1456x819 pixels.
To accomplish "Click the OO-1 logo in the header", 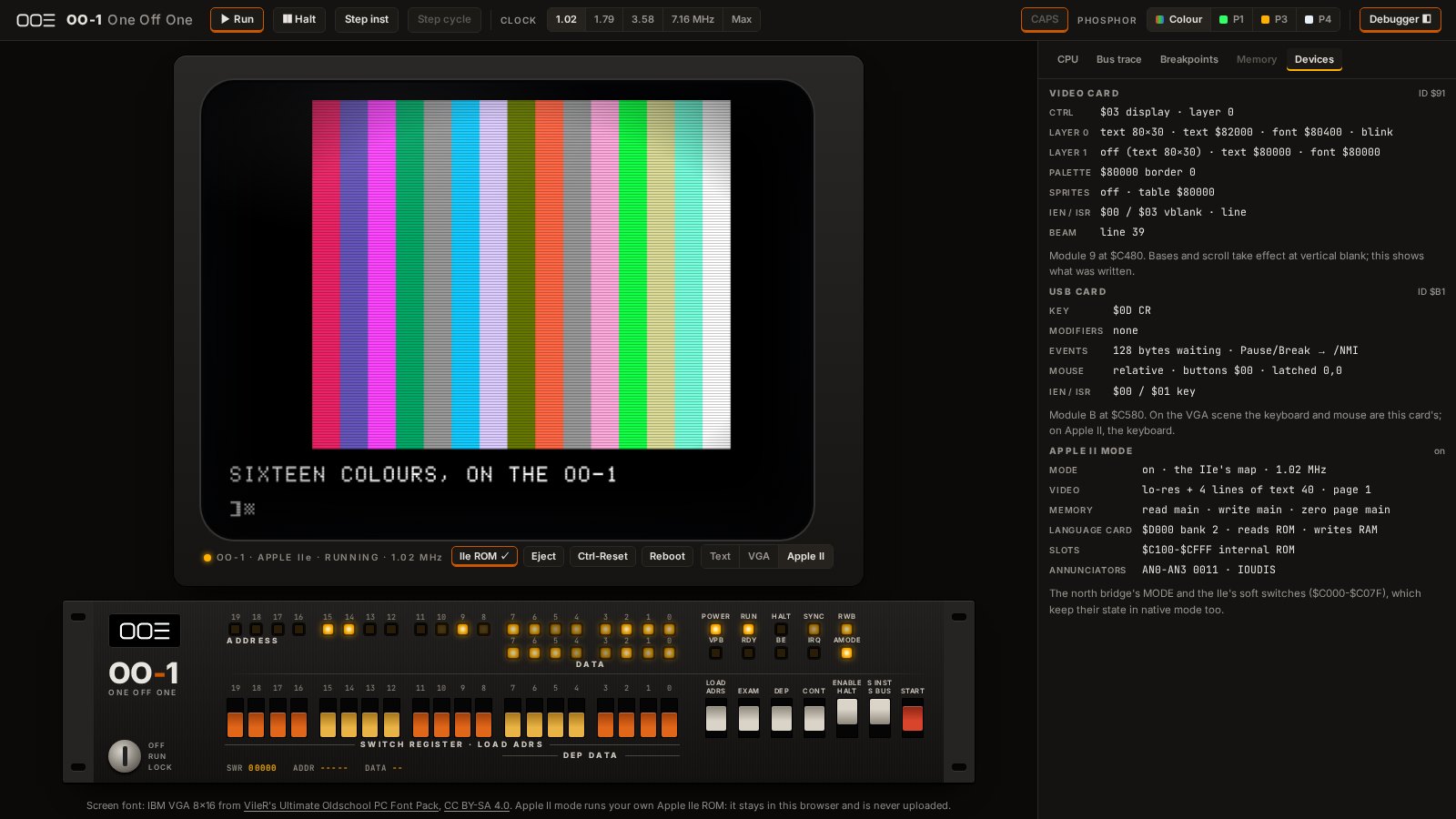I will click(x=36, y=19).
